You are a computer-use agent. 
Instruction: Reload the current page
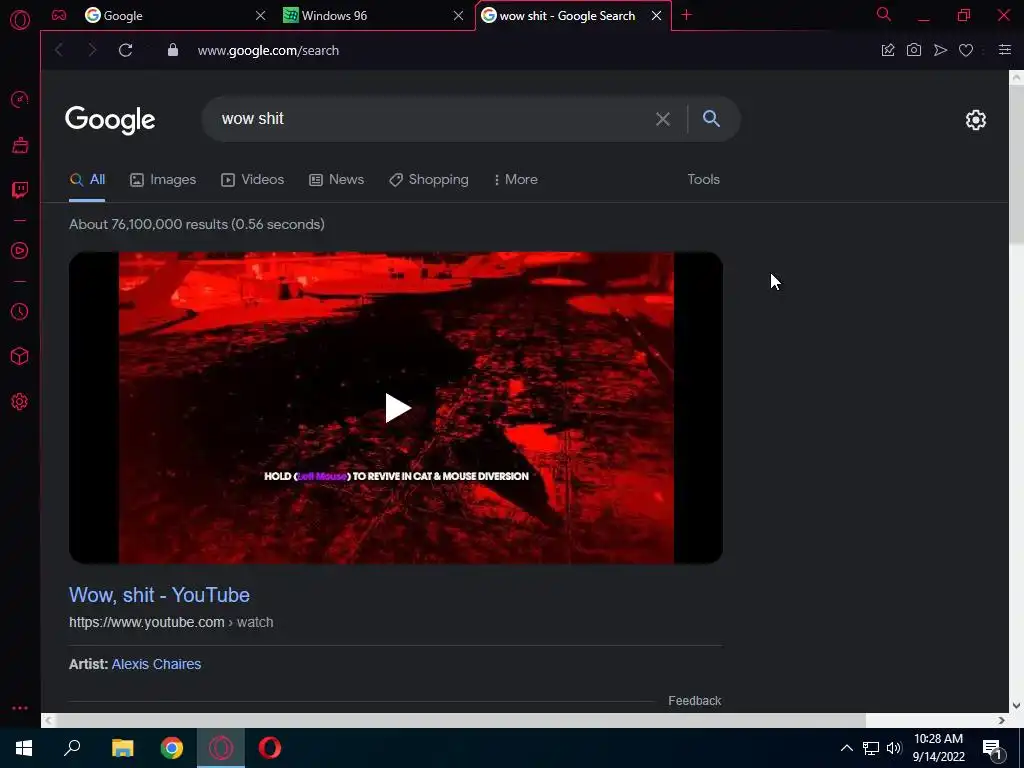coord(125,50)
